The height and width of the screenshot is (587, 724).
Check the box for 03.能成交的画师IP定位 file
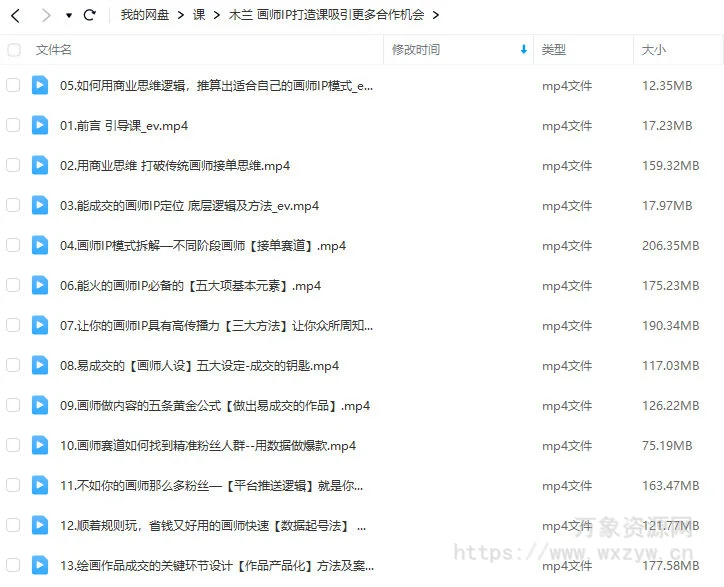point(13,205)
